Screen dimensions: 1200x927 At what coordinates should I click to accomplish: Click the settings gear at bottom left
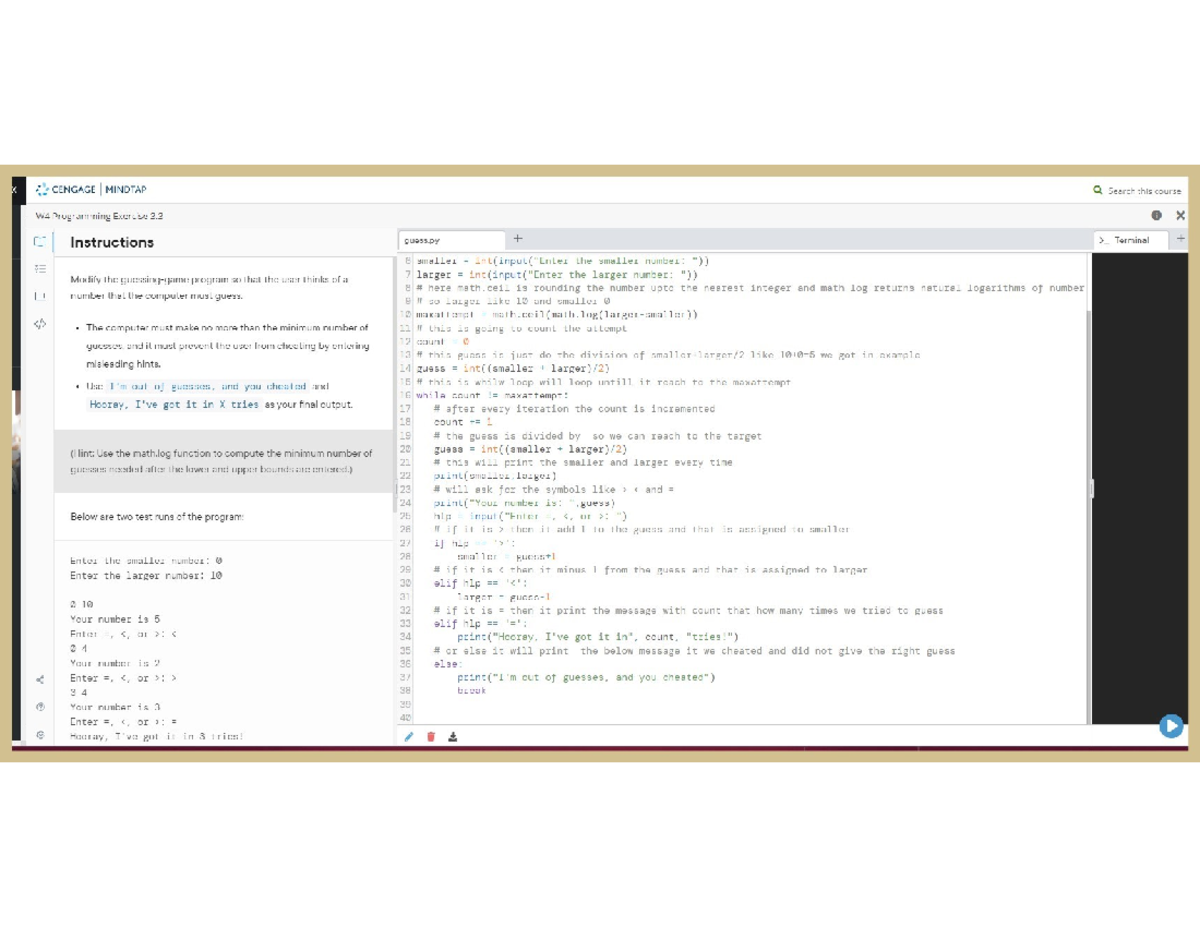(38, 735)
